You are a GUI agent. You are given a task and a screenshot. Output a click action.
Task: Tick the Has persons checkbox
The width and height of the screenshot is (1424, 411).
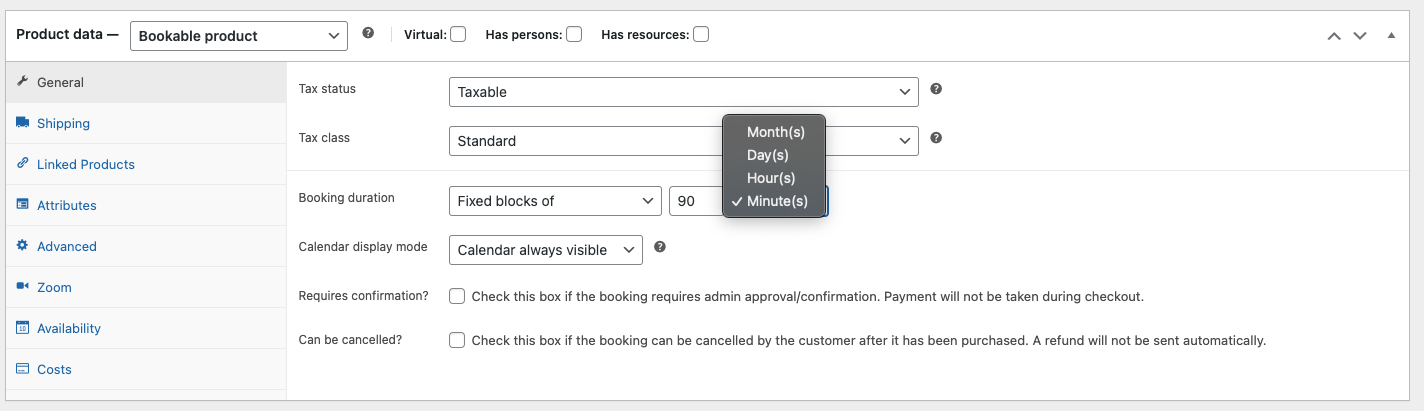[574, 34]
